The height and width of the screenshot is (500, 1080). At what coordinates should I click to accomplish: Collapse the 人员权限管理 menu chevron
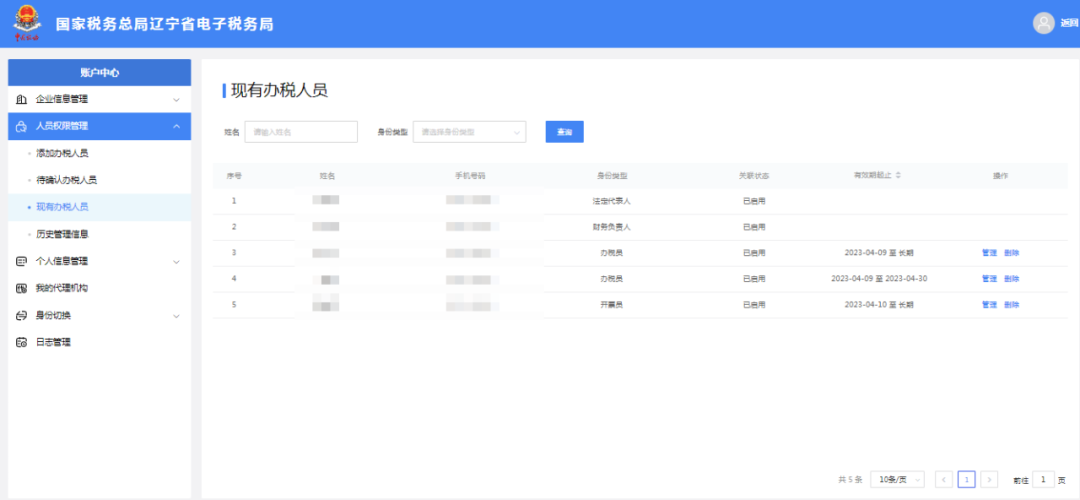tap(176, 126)
